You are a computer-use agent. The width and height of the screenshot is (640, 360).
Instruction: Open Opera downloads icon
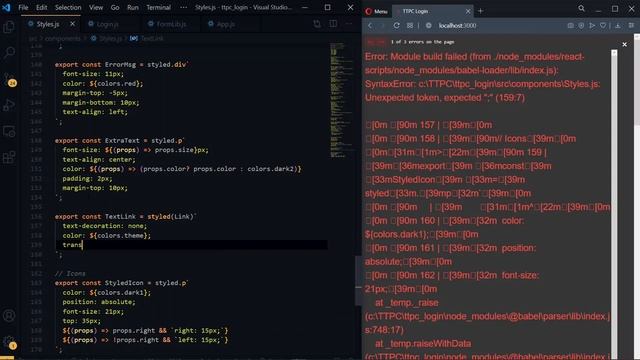tap(618, 25)
